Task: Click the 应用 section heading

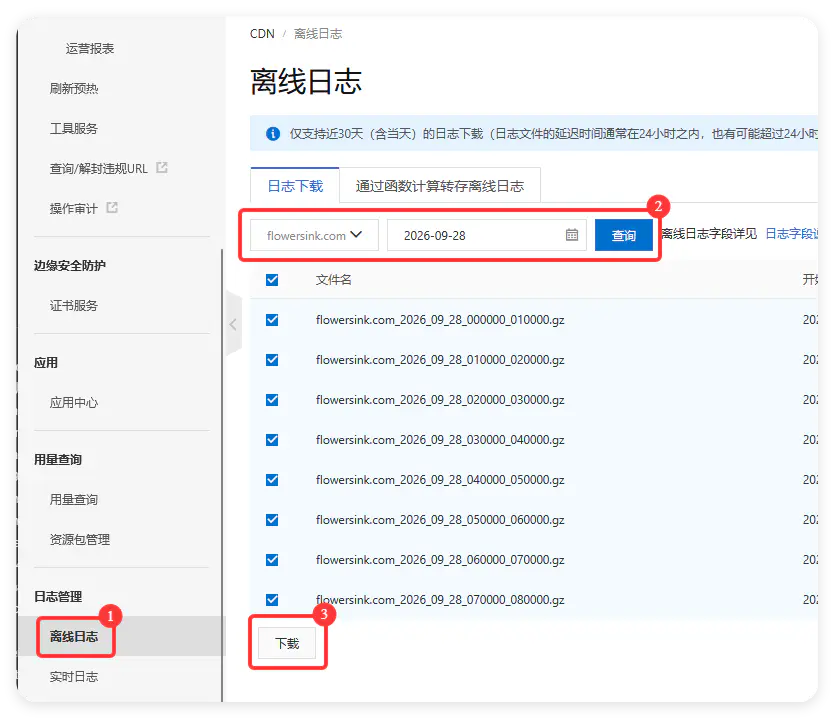Action: coord(46,363)
